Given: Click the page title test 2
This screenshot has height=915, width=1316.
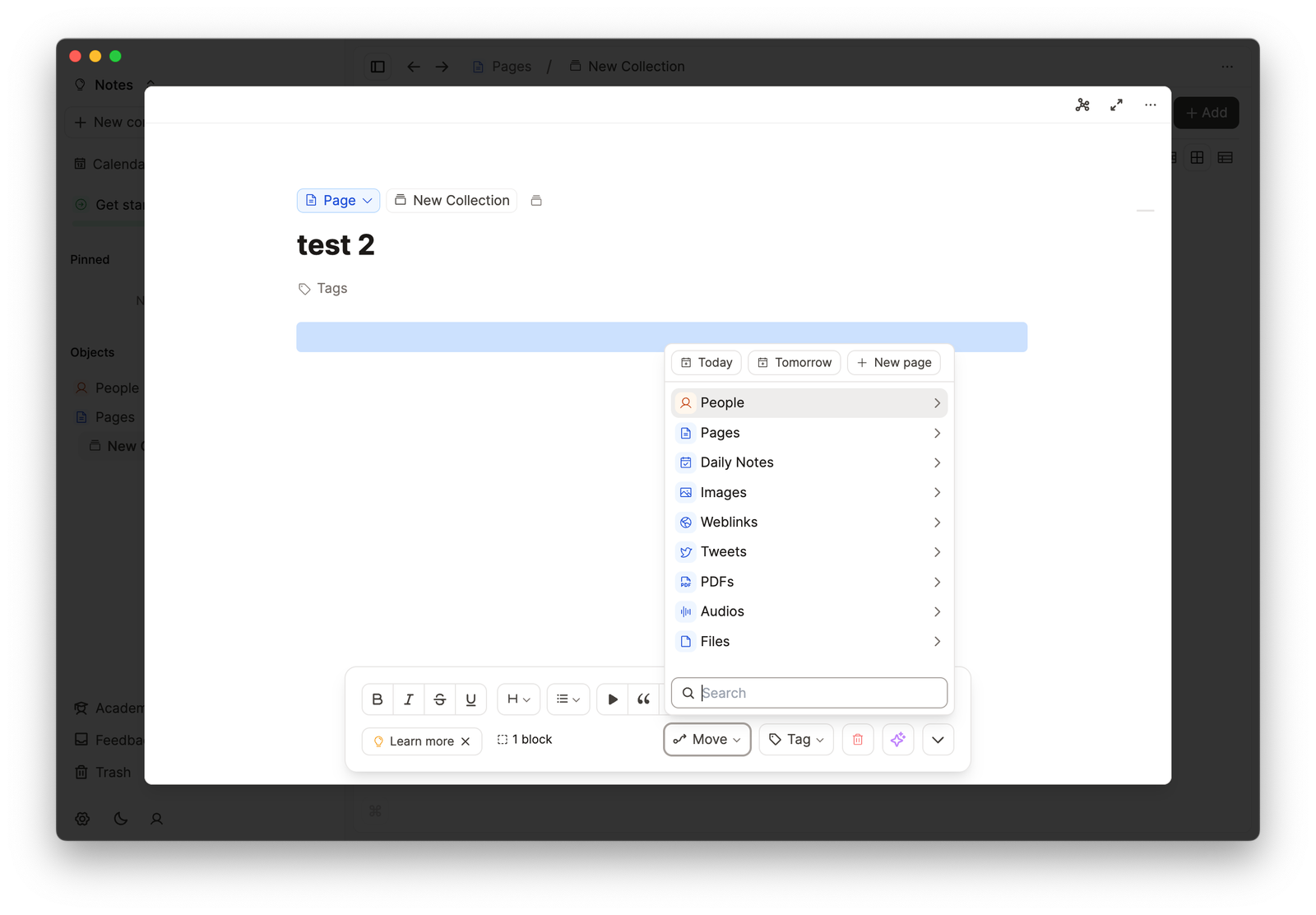Looking at the screenshot, I should 336,244.
